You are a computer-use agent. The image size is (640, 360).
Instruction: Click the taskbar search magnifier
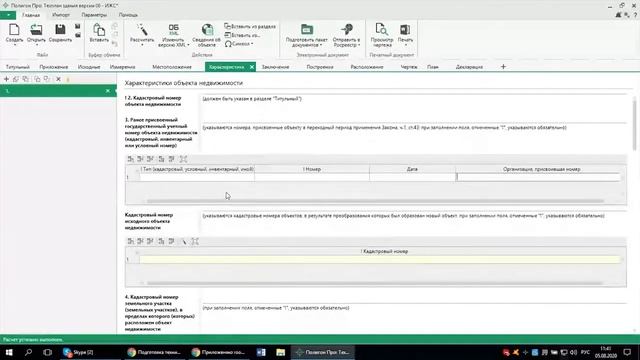tap(28, 352)
